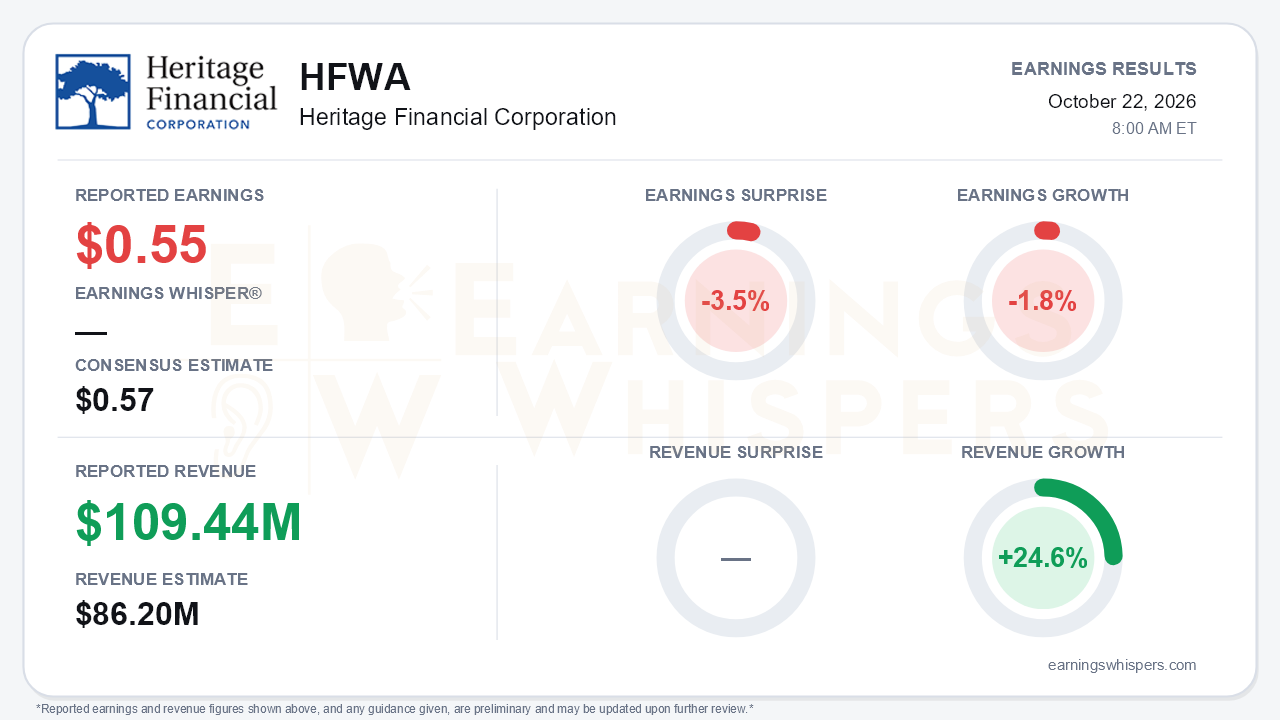Click the EARNINGS RESULTS heading
Viewport: 1280px width, 720px height.
(1104, 69)
